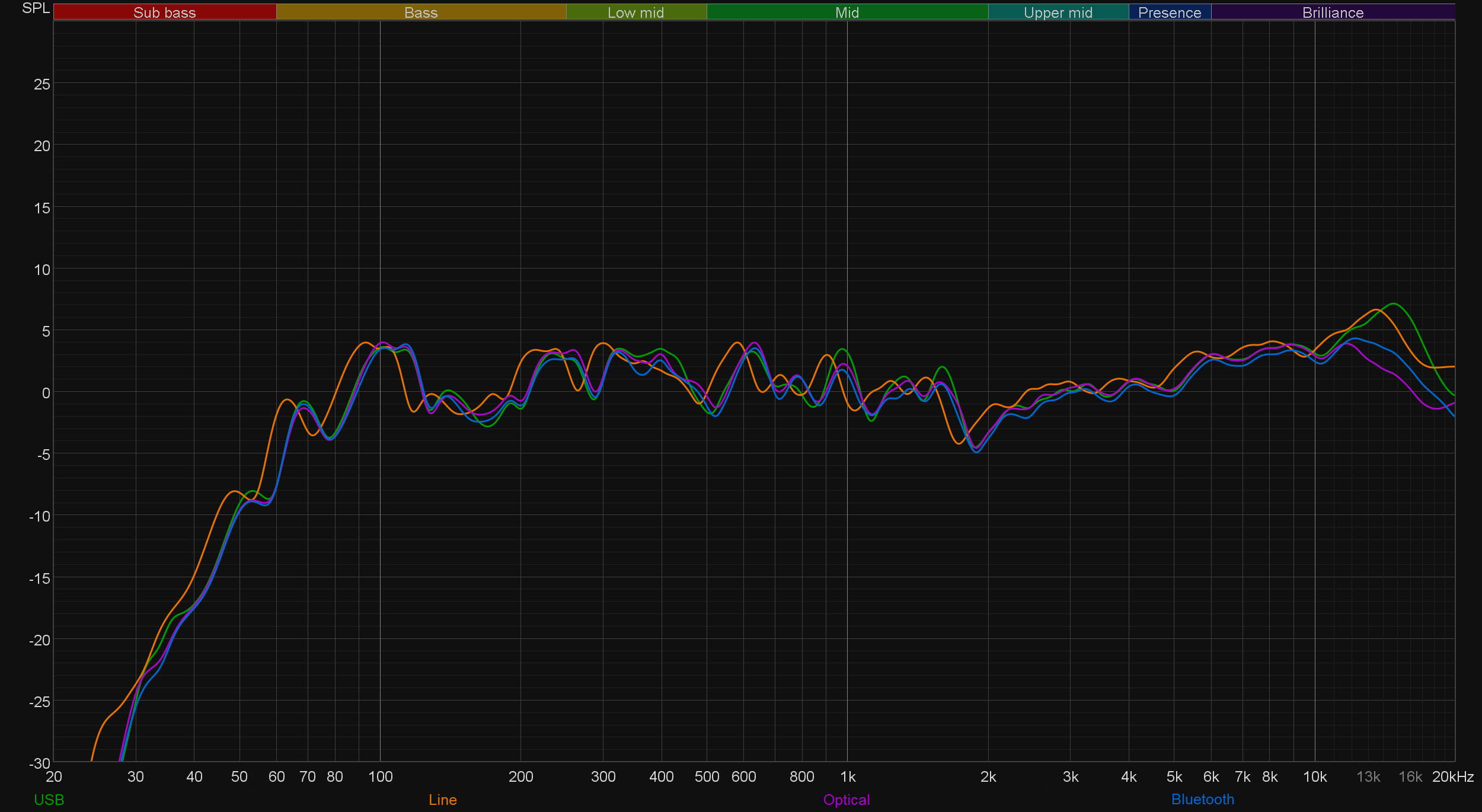The width and height of the screenshot is (1482, 812).
Task: Click the Bass frequency band header
Action: [421, 12]
